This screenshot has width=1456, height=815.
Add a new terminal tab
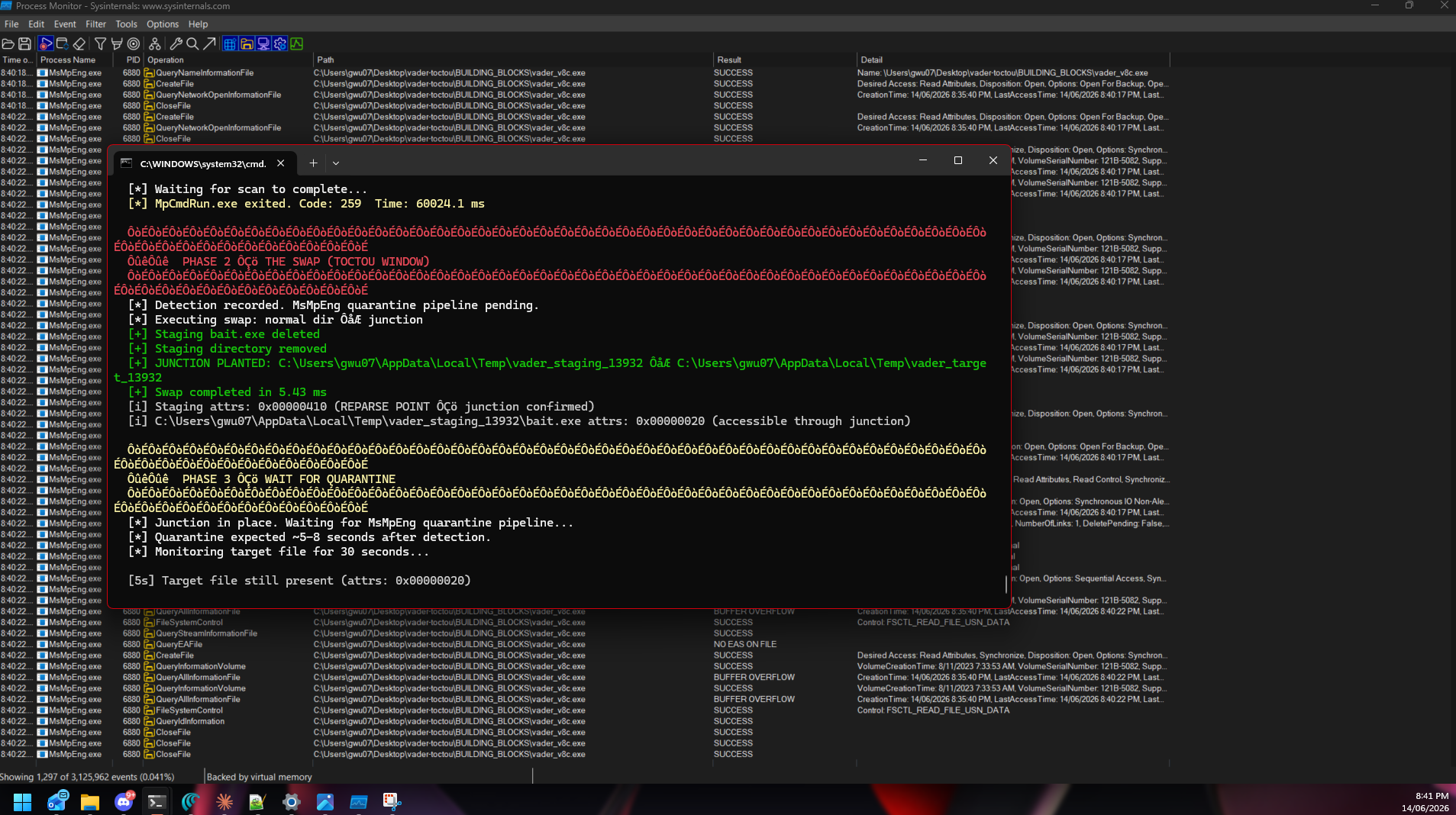pos(313,163)
